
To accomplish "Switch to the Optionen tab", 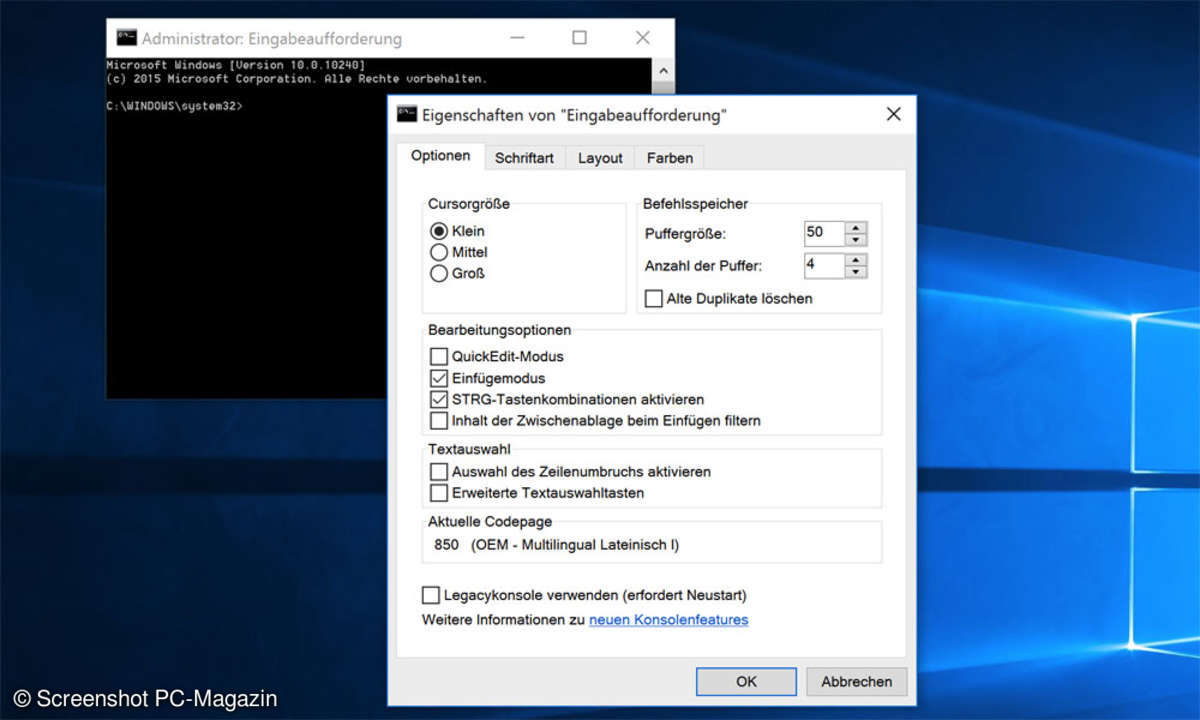I will 440,156.
